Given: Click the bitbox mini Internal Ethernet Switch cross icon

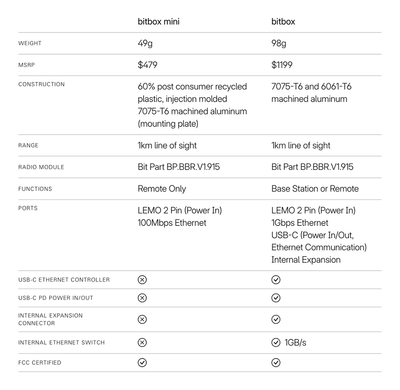Looking at the screenshot, I should pos(142,342).
